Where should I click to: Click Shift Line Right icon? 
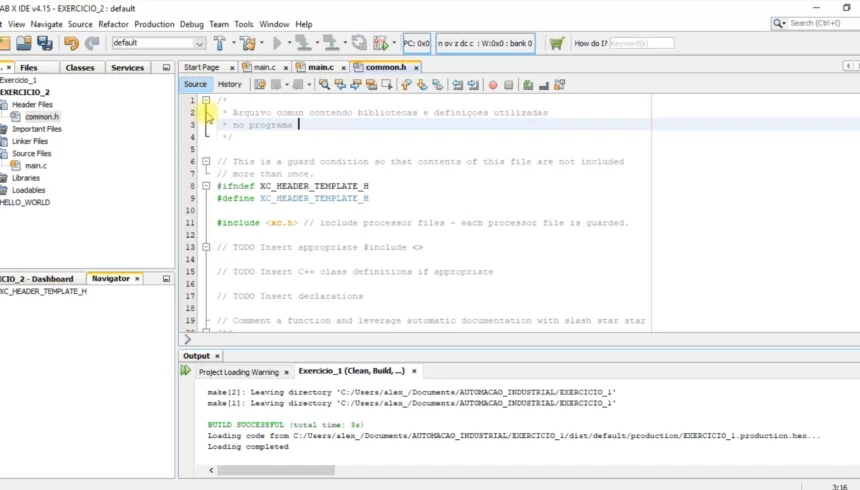click(x=473, y=85)
